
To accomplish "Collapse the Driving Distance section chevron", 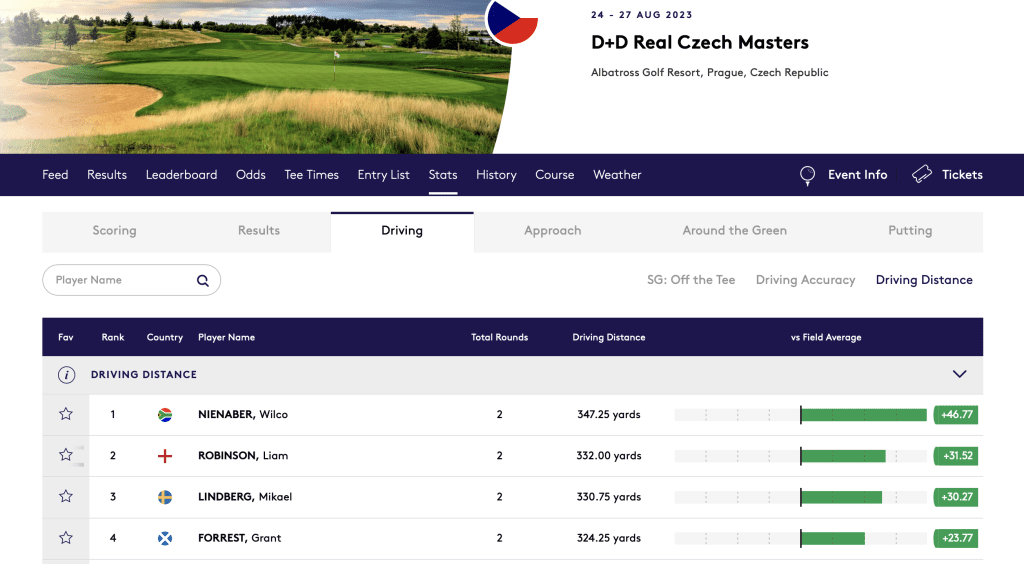I will tap(959, 374).
